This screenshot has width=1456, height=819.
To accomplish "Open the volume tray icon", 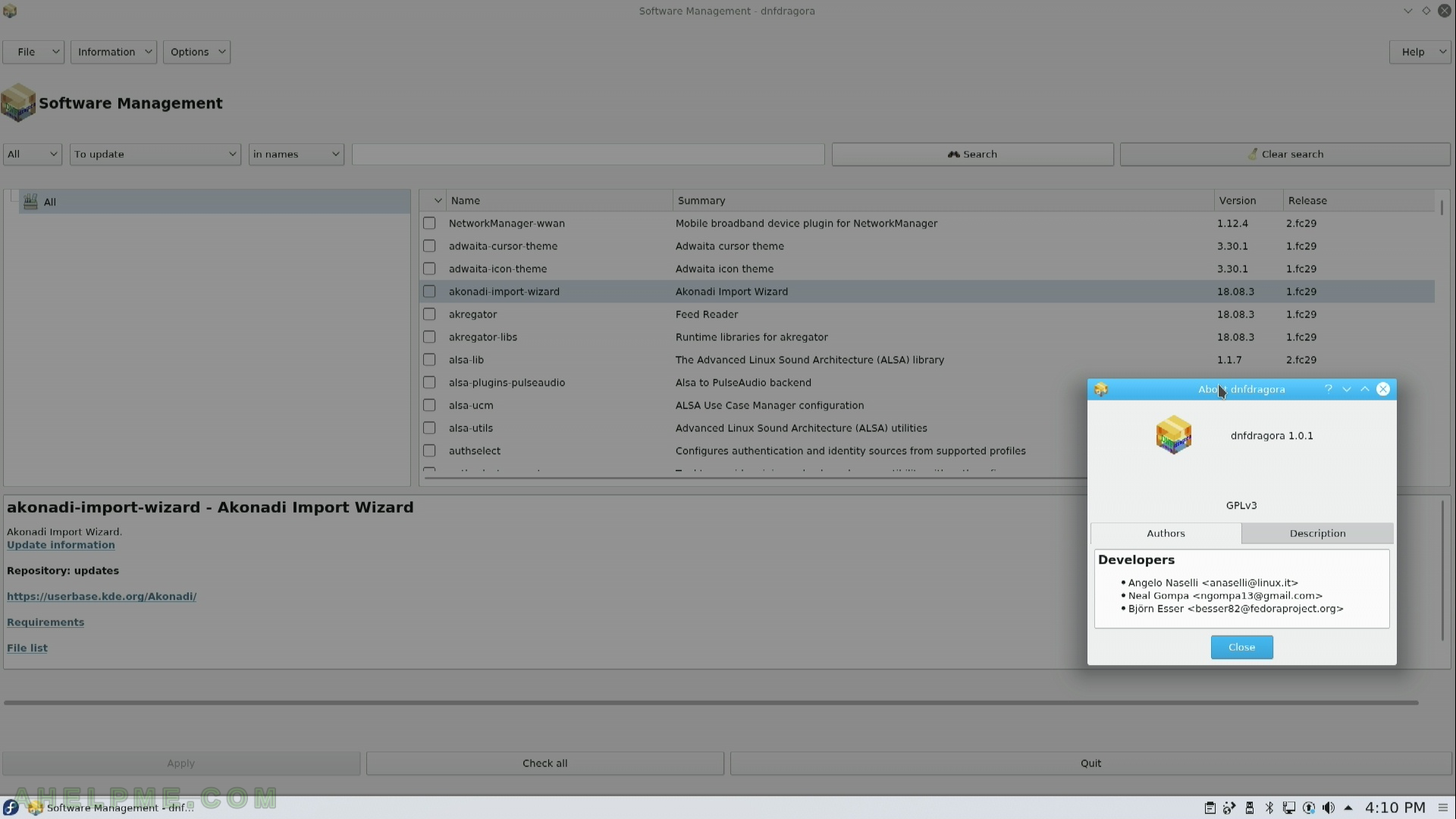I will click(1328, 808).
